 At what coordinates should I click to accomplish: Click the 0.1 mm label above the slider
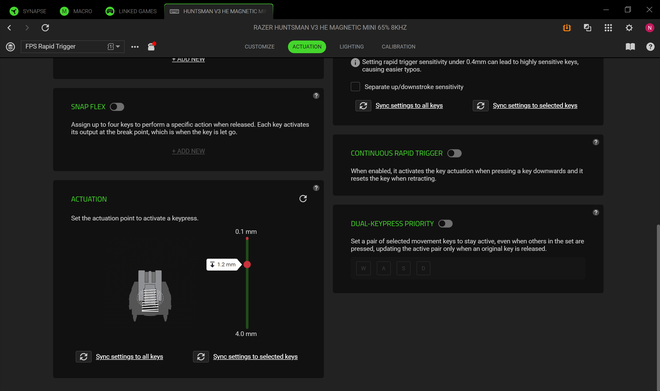pos(246,231)
